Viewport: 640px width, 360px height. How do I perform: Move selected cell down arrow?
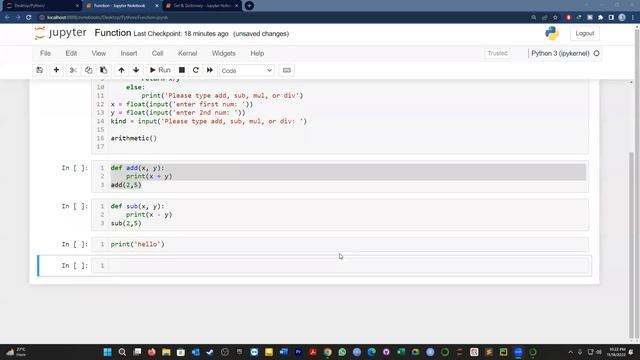coord(136,70)
